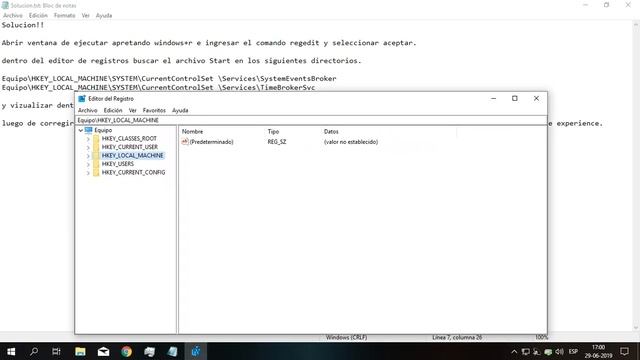Viewport: 640px width, 360px height.
Task: Minimize the Registry Editor window
Action: click(493, 98)
